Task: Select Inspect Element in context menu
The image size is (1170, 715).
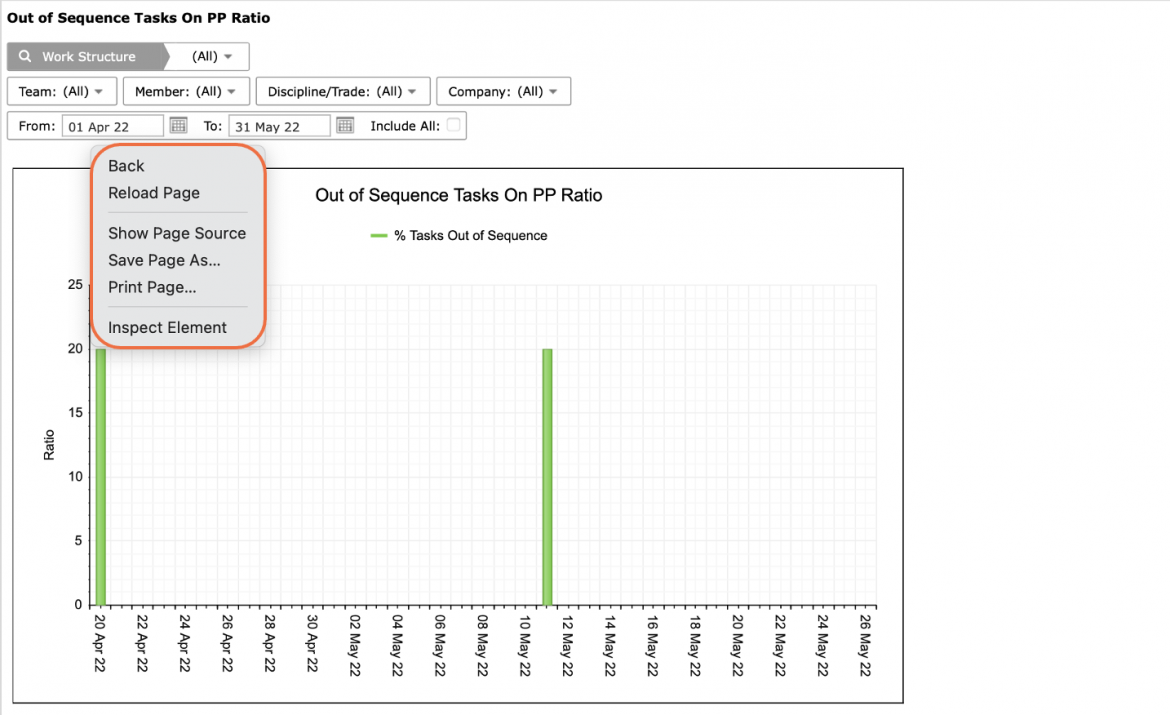Action: pos(167,327)
